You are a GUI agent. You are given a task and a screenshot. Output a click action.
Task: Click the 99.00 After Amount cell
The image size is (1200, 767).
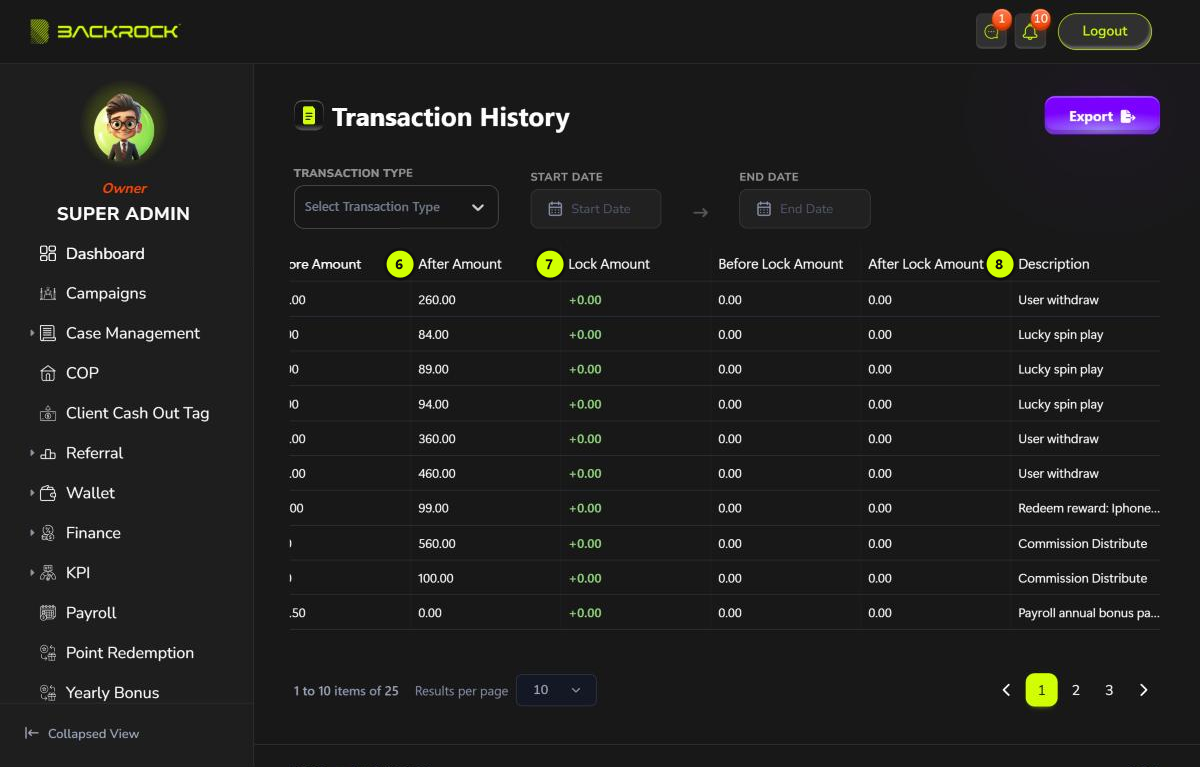tap(434, 508)
